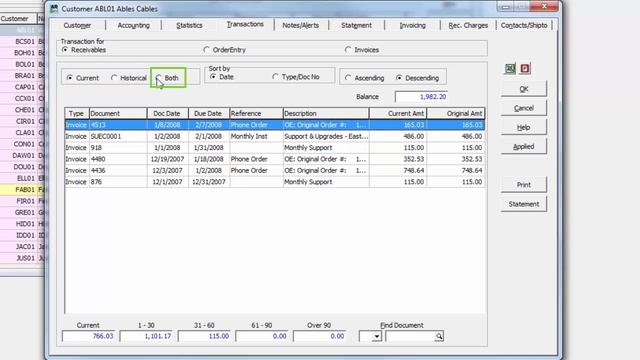Viewport: 640px width, 360px height.
Task: Select customer DAW01 in background list
Action: pos(22,156)
